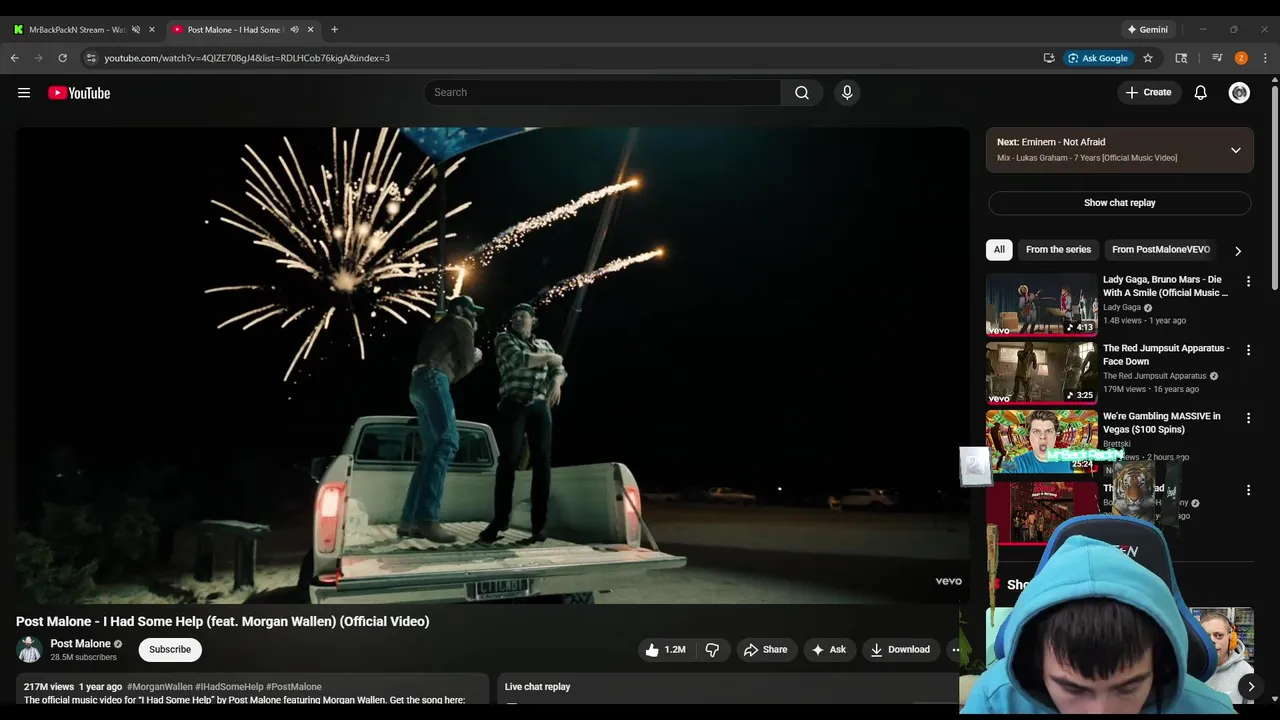The width and height of the screenshot is (1280, 720).
Task: Expand the Next Eminem playlist panel
Action: coord(1235,150)
